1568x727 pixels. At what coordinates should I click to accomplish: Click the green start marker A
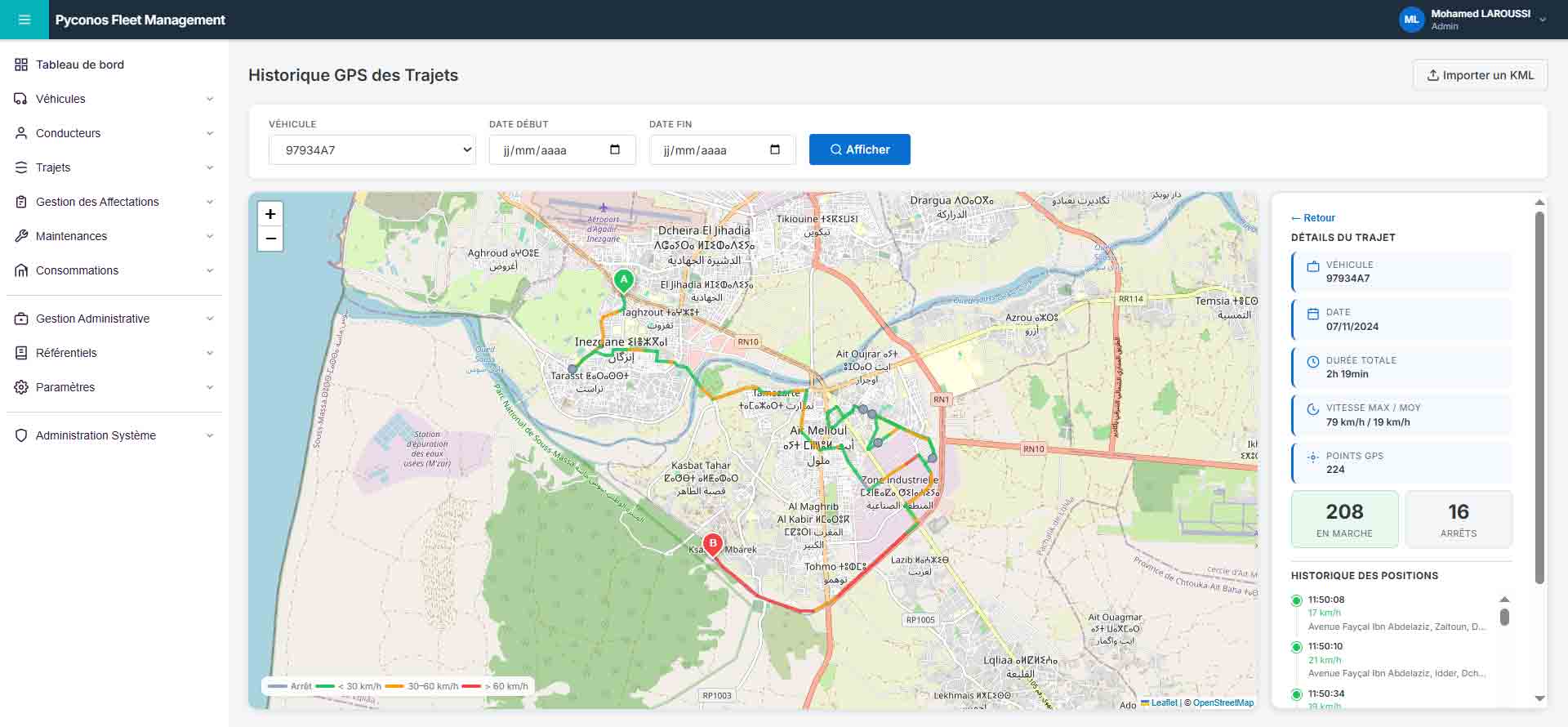click(624, 280)
